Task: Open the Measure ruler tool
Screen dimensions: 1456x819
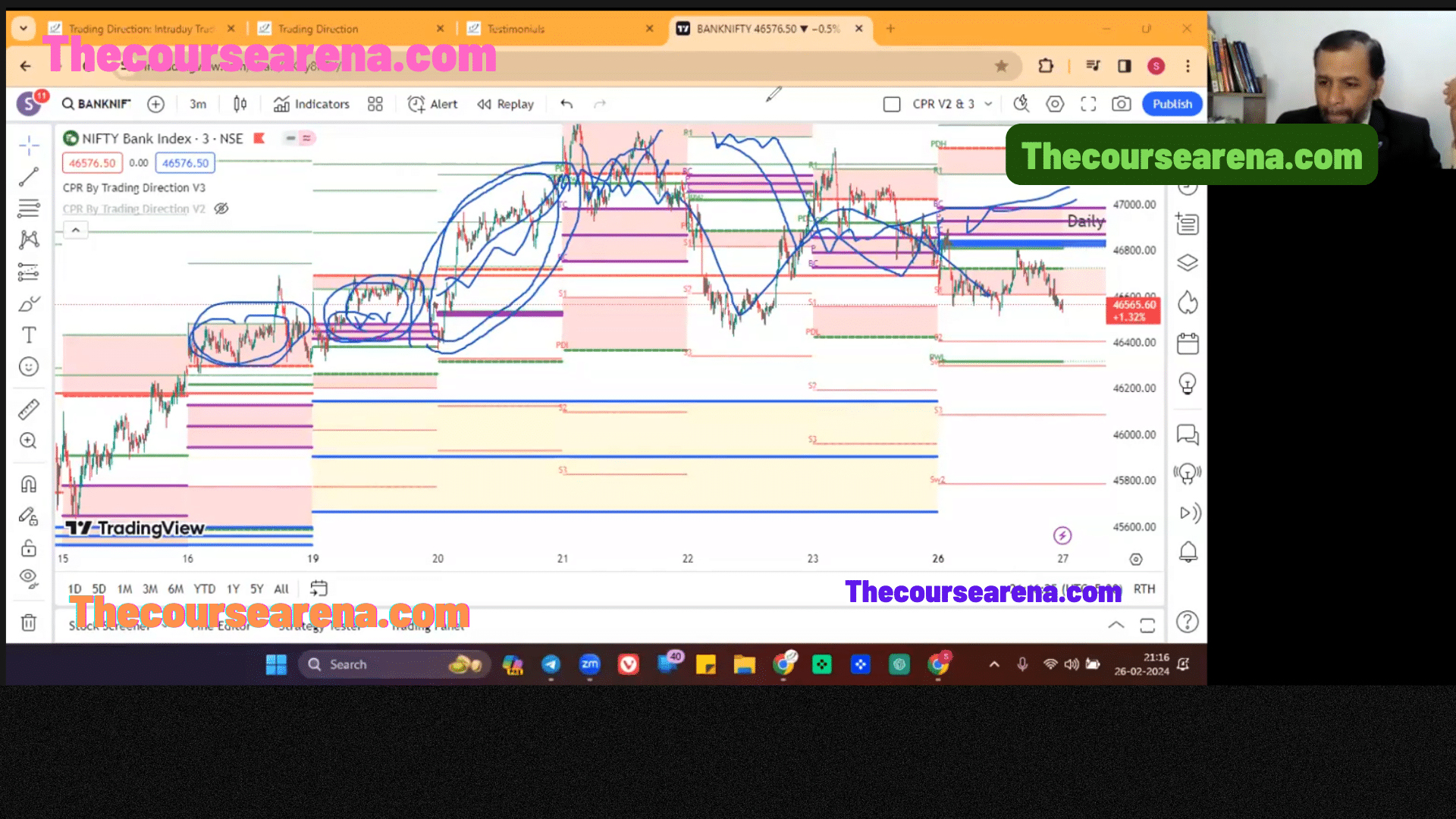Action: click(x=29, y=409)
